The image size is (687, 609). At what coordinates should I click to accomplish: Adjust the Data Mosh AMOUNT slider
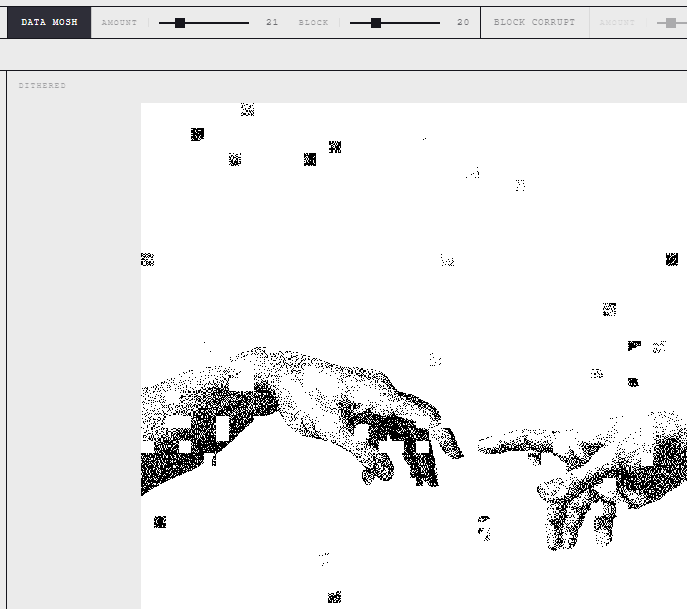(x=204, y=23)
